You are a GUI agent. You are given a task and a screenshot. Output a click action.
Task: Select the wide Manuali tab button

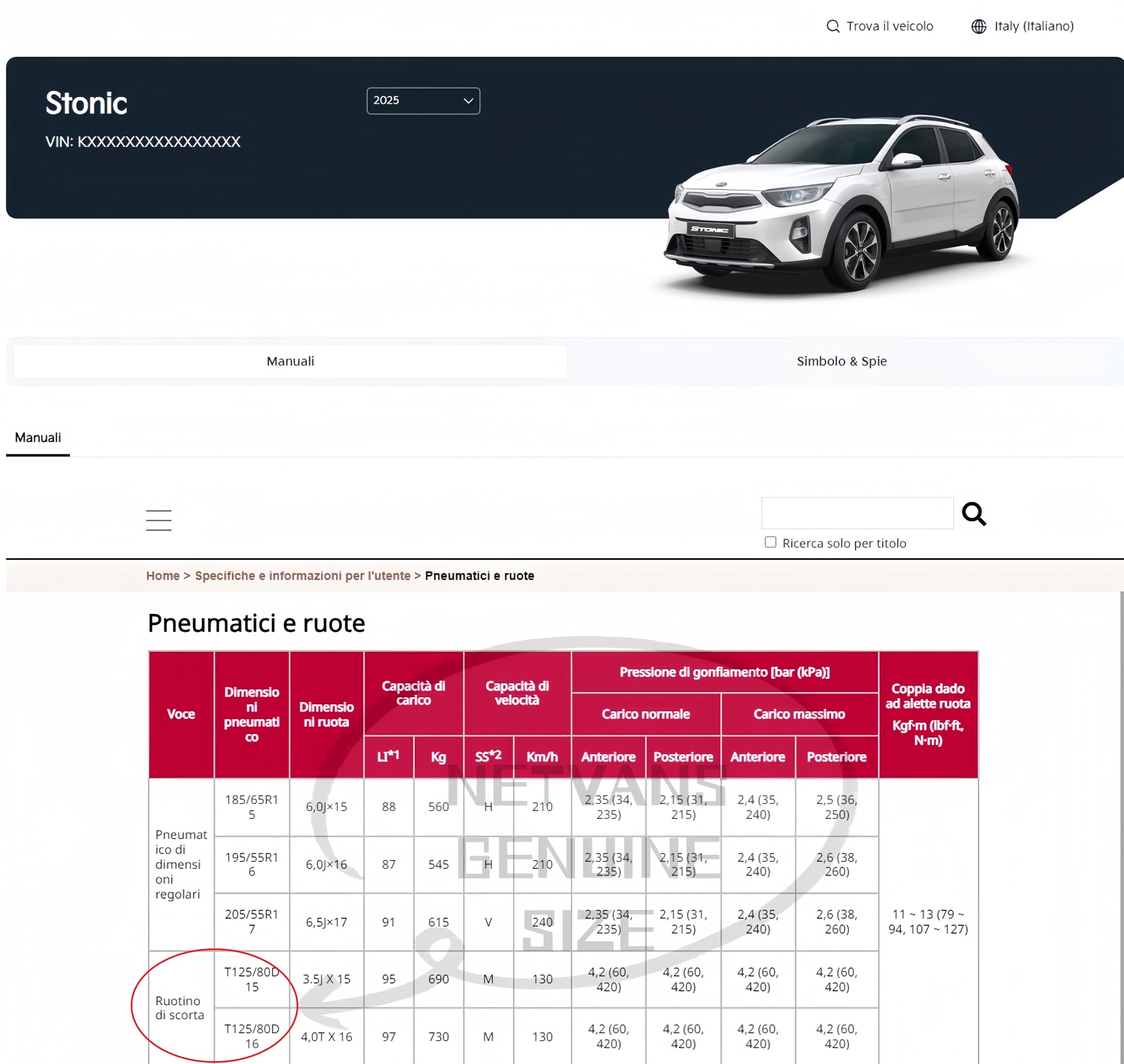(x=290, y=361)
